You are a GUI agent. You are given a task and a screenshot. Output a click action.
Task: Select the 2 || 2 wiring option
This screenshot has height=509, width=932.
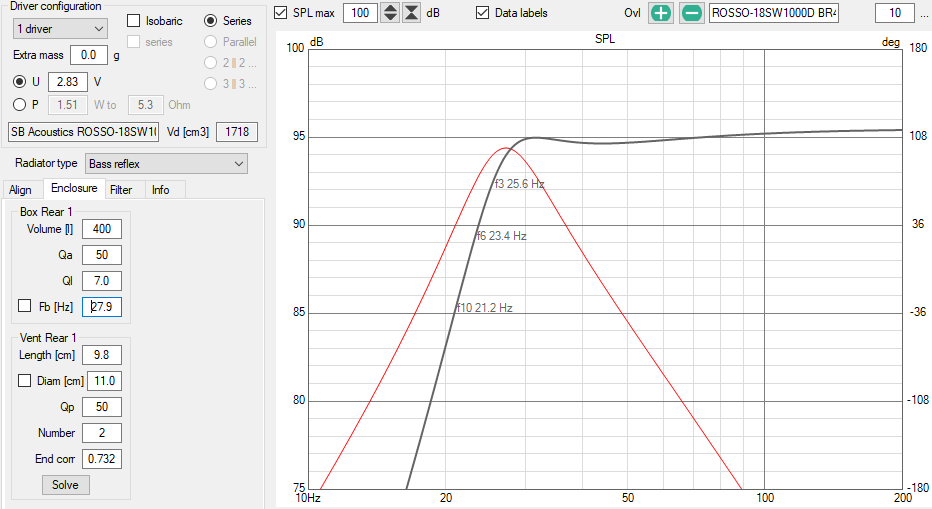[x=210, y=62]
